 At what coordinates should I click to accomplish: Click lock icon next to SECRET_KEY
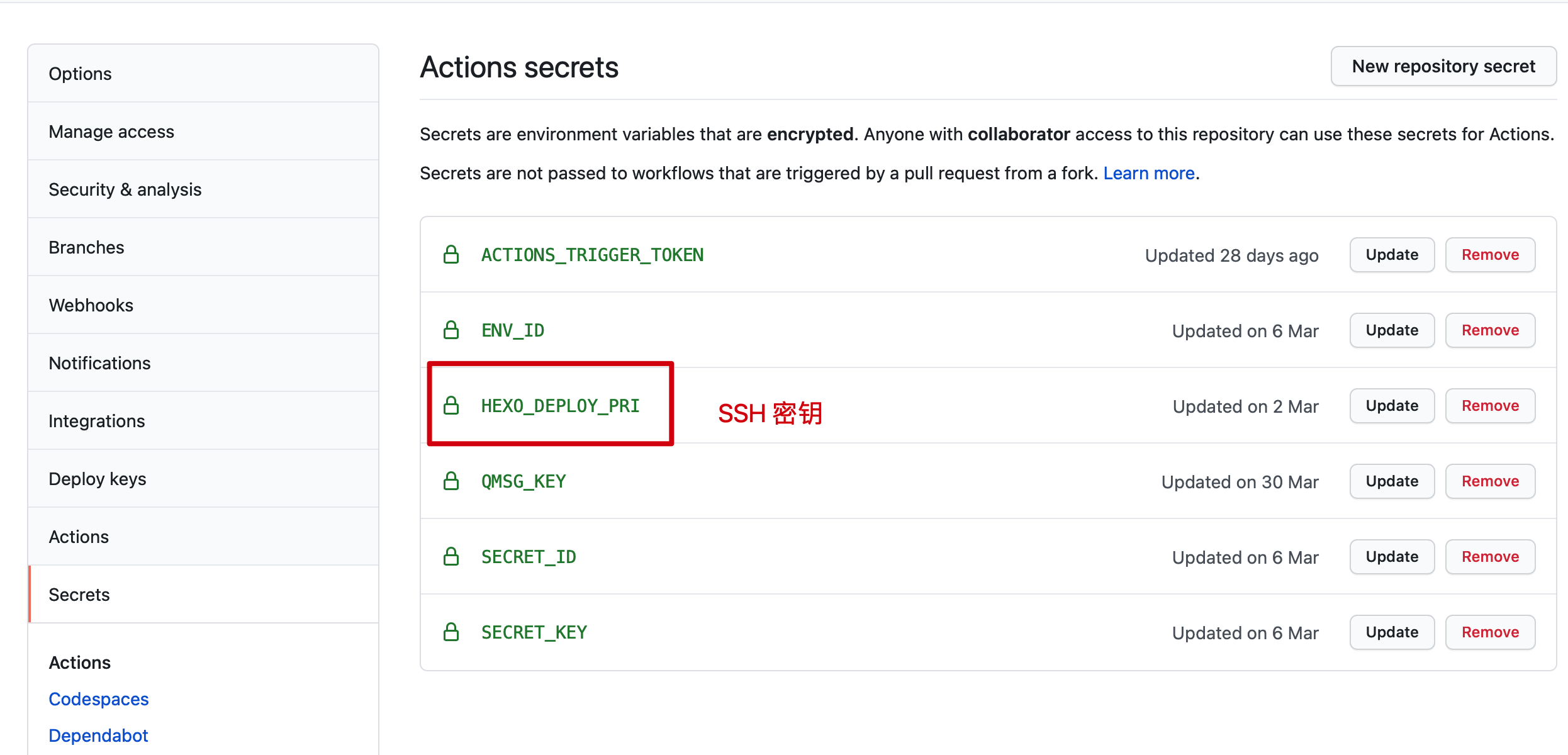coord(451,632)
